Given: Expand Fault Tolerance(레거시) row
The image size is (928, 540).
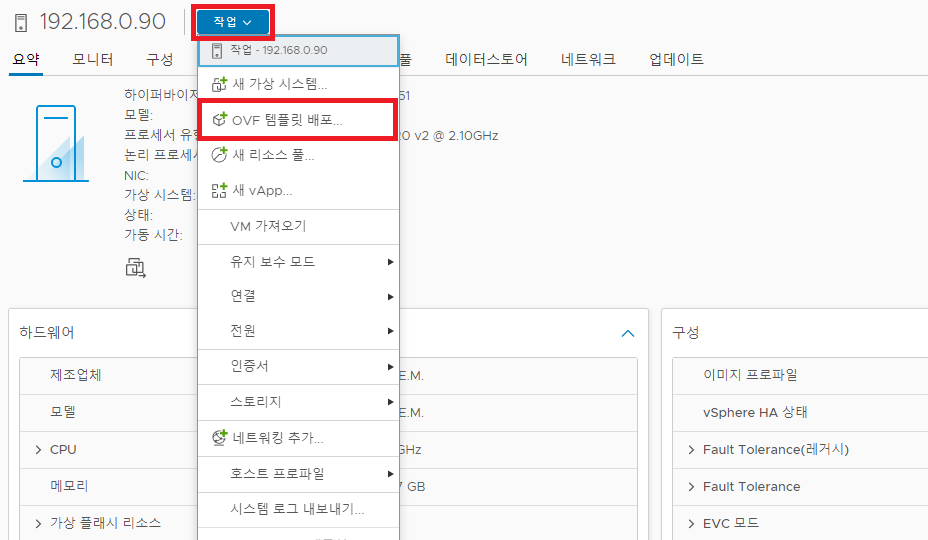Looking at the screenshot, I should coord(691,450).
